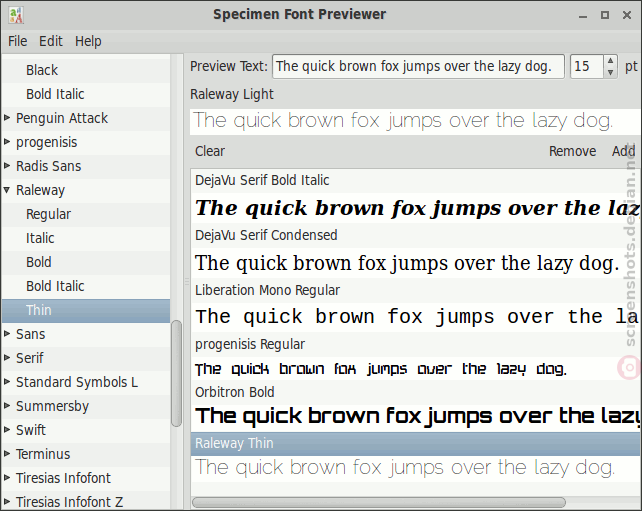Decrease font size with down stepper arrow
The height and width of the screenshot is (511, 642).
[x=610, y=72]
